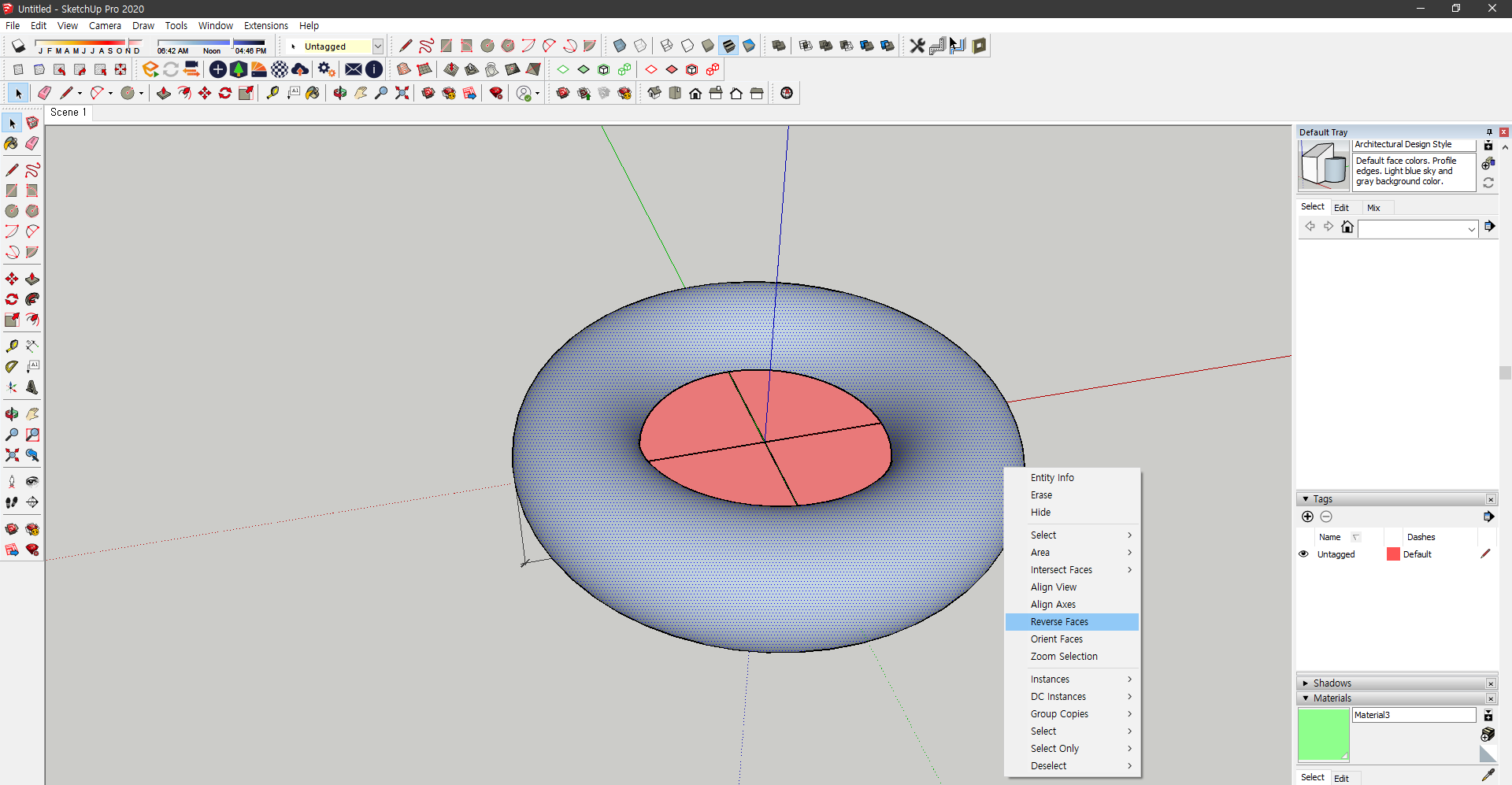The image size is (1512, 785).
Task: Click the Look Around eye tool
Action: (x=32, y=482)
